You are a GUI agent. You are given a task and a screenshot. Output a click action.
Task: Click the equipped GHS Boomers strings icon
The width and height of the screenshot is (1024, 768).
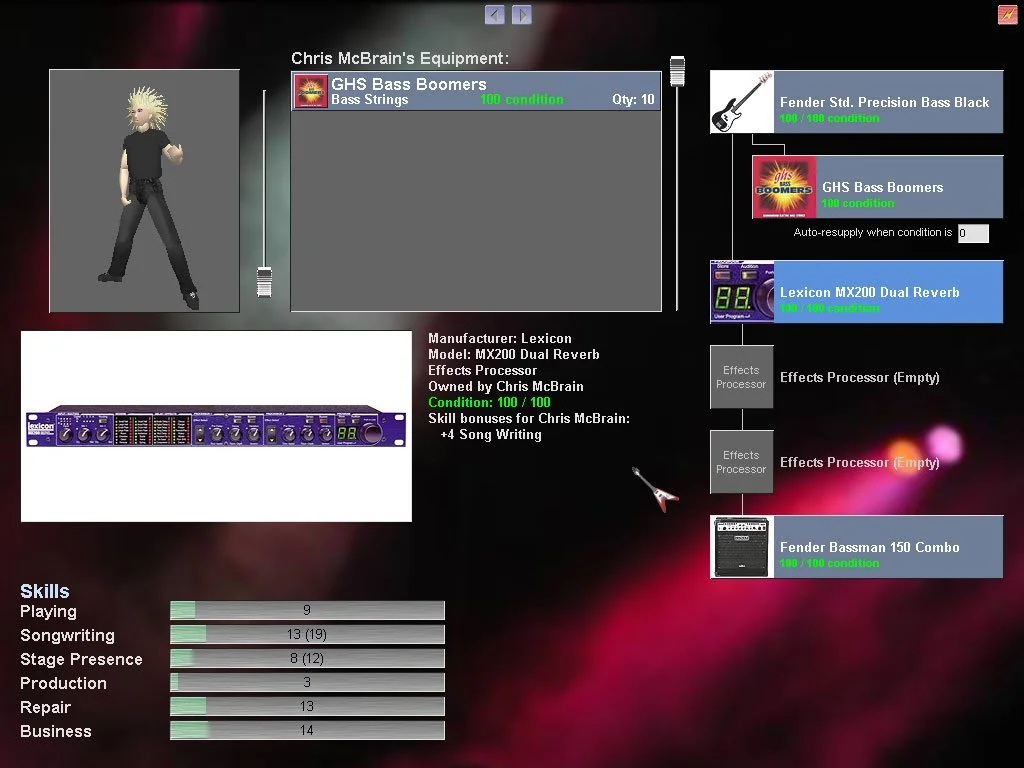coord(784,187)
